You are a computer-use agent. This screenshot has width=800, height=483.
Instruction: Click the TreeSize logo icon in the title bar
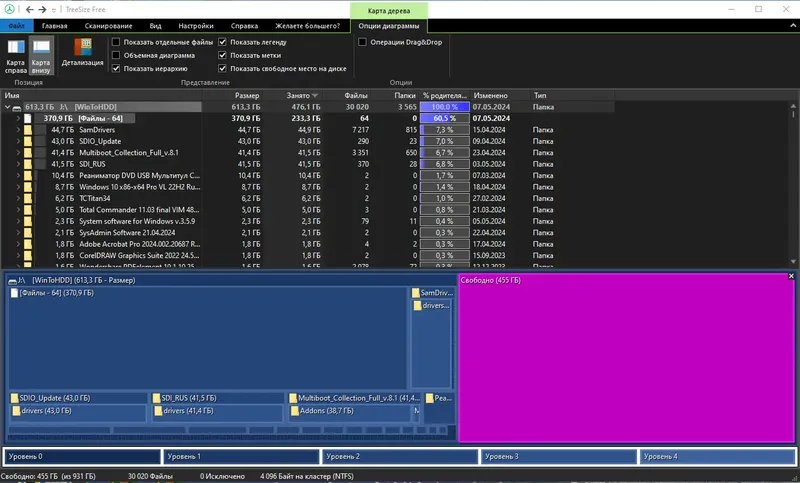9,9
